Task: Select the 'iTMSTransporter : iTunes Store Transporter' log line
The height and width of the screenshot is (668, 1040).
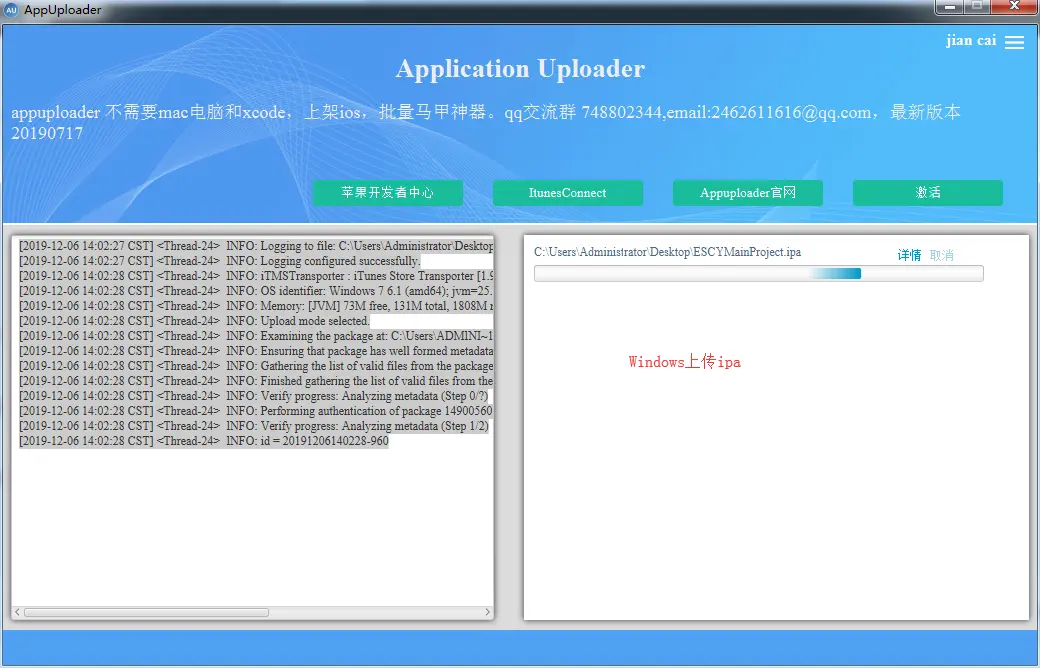Action: [256, 275]
